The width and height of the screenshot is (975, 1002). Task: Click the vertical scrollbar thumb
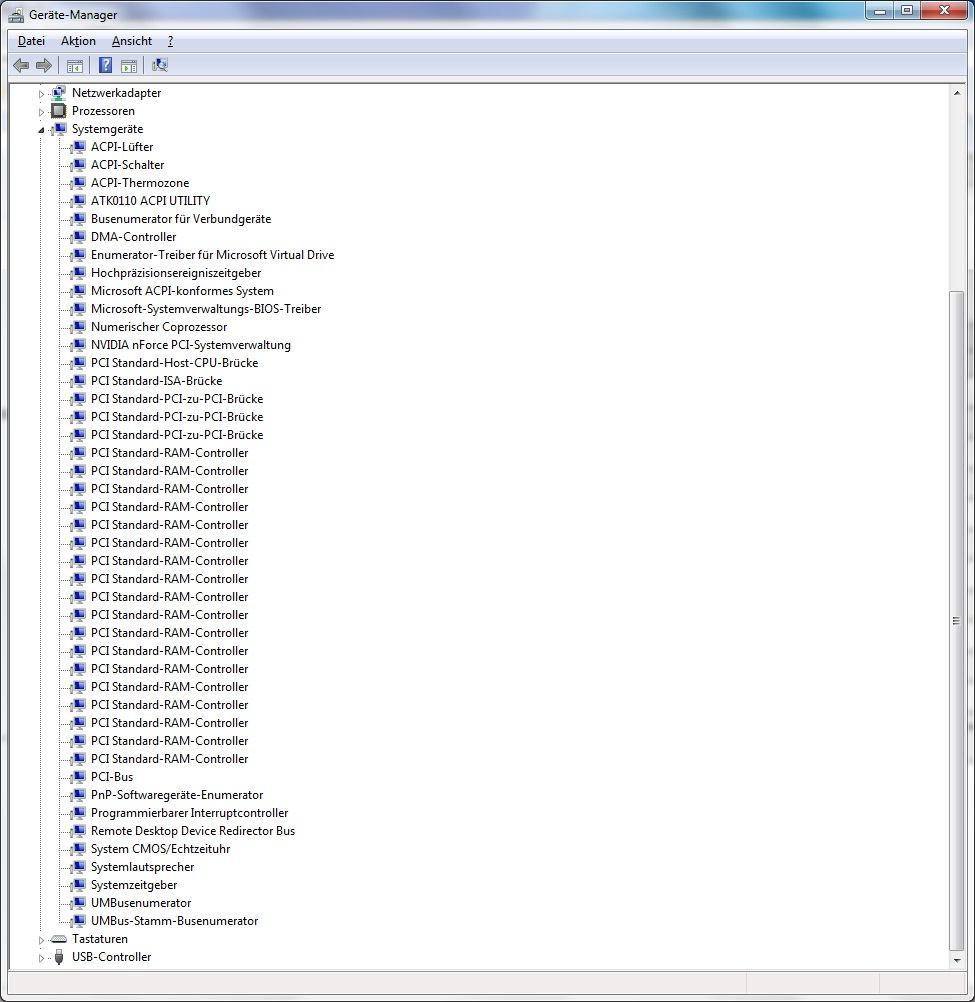[956, 620]
